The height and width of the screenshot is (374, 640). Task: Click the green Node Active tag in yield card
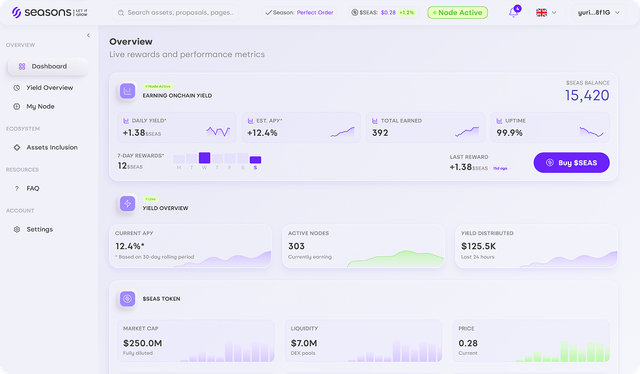[158, 86]
